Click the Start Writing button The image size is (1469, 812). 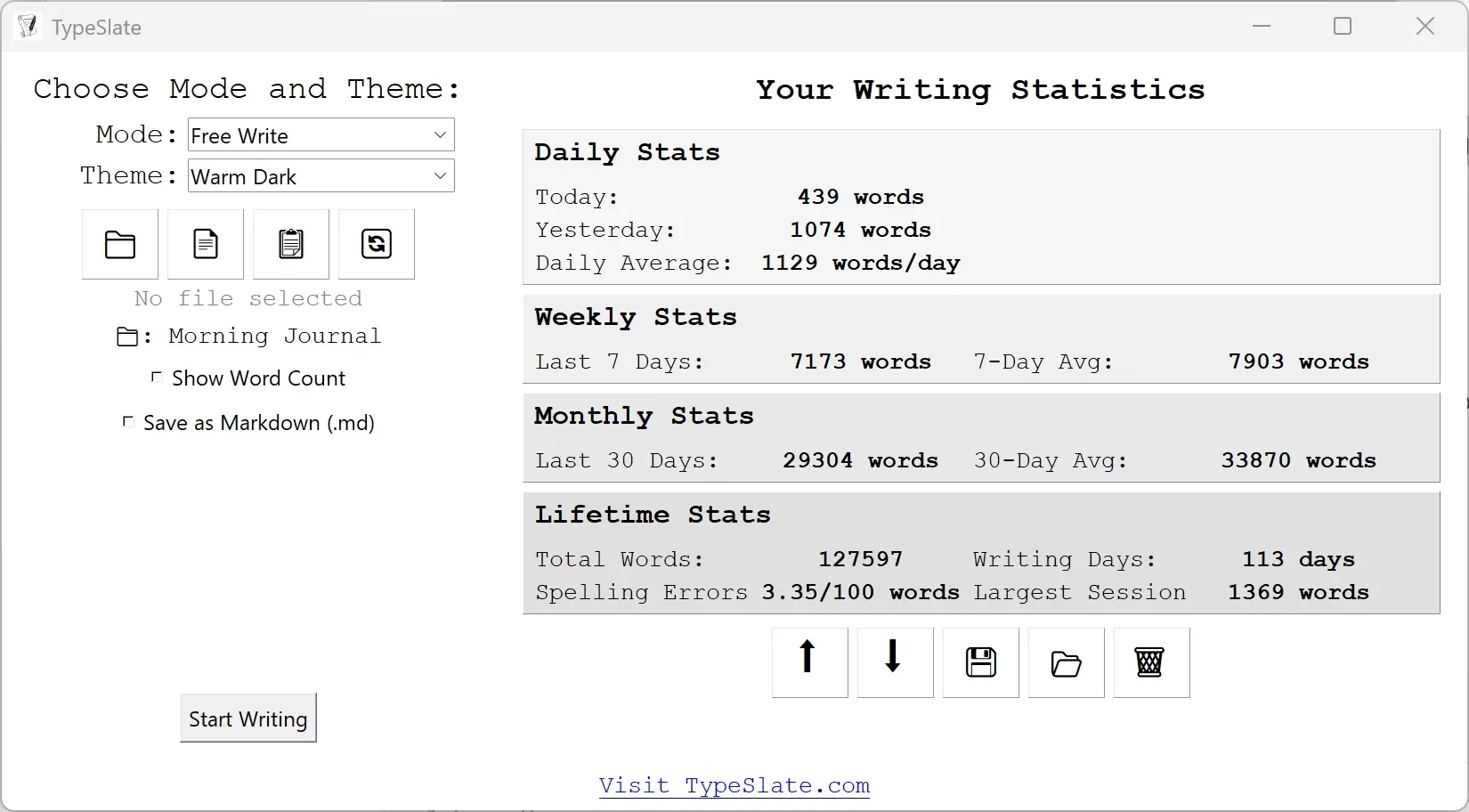point(248,719)
